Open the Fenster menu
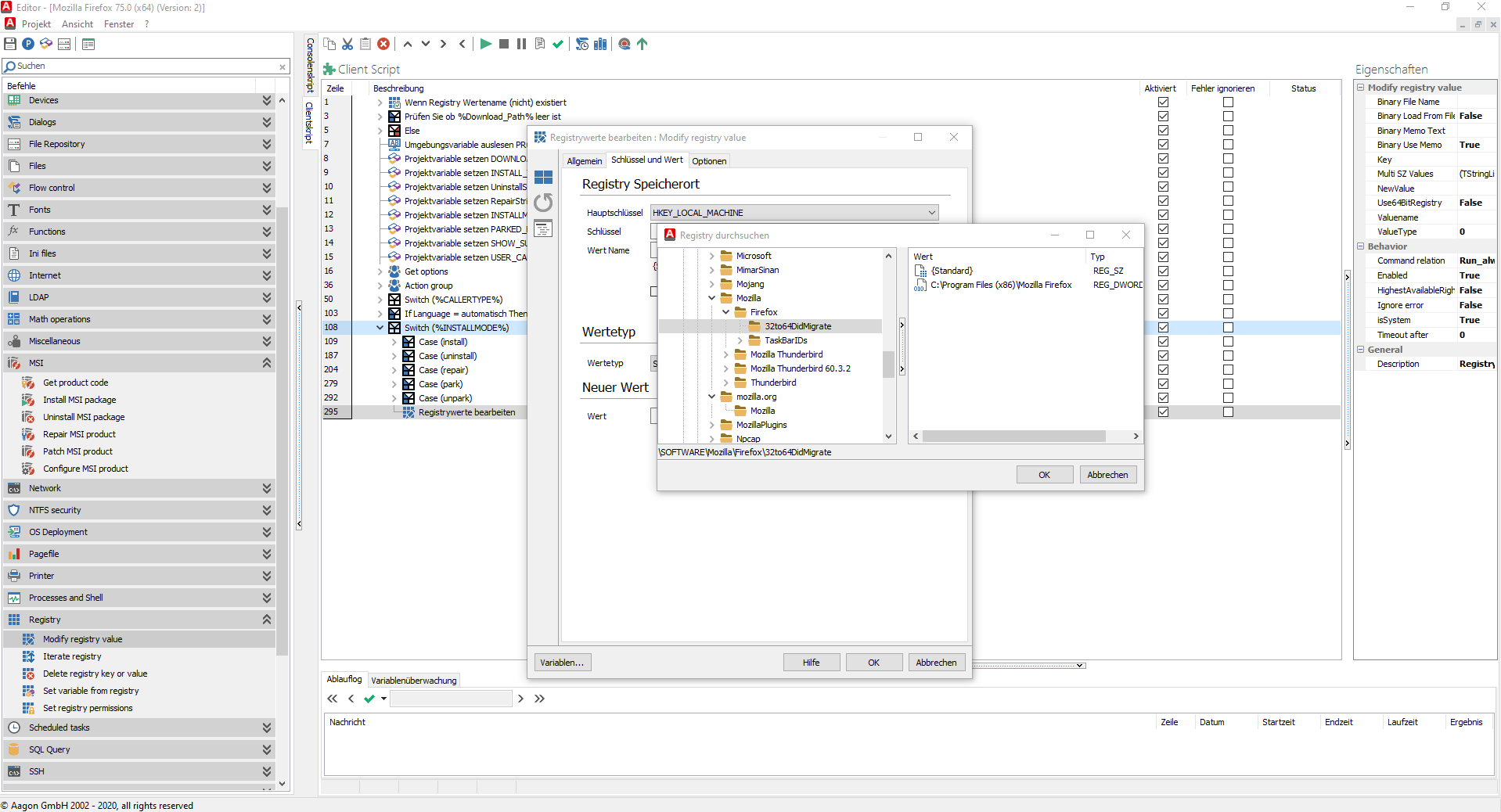 tap(119, 24)
